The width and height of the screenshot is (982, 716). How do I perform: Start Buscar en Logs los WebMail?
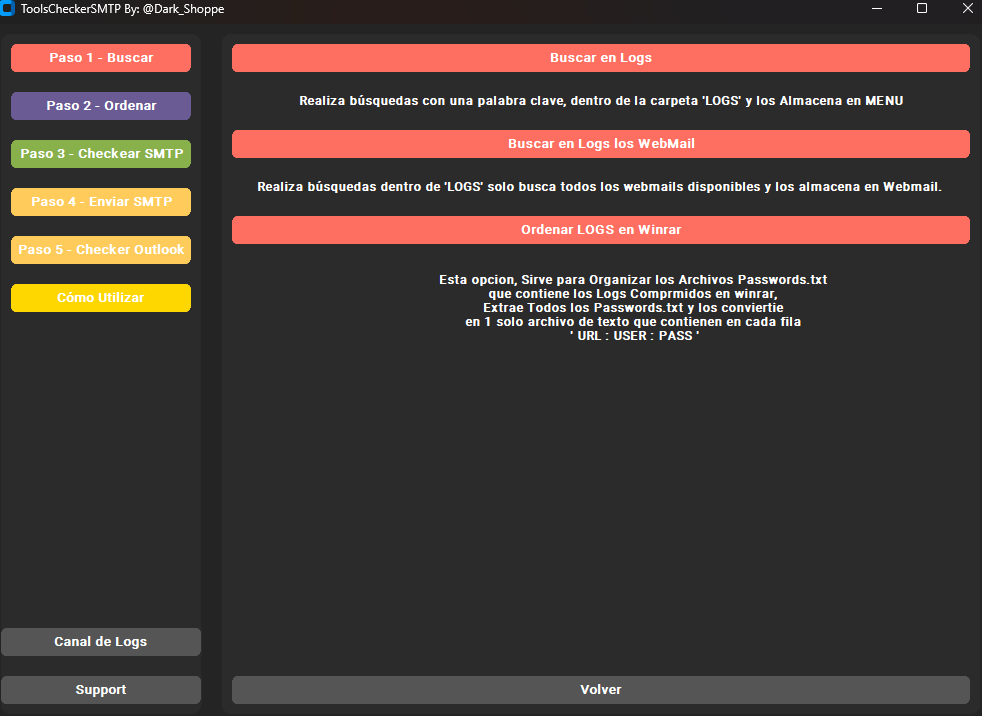pyautogui.click(x=600, y=144)
